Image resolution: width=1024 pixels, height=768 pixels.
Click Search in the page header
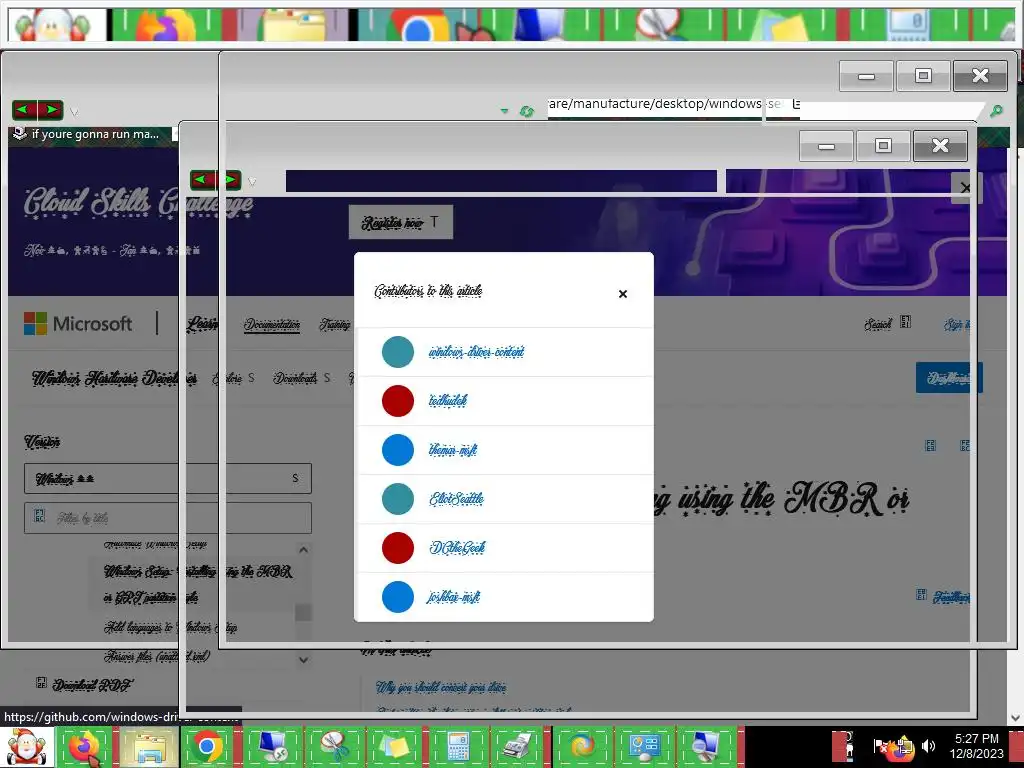click(x=887, y=323)
